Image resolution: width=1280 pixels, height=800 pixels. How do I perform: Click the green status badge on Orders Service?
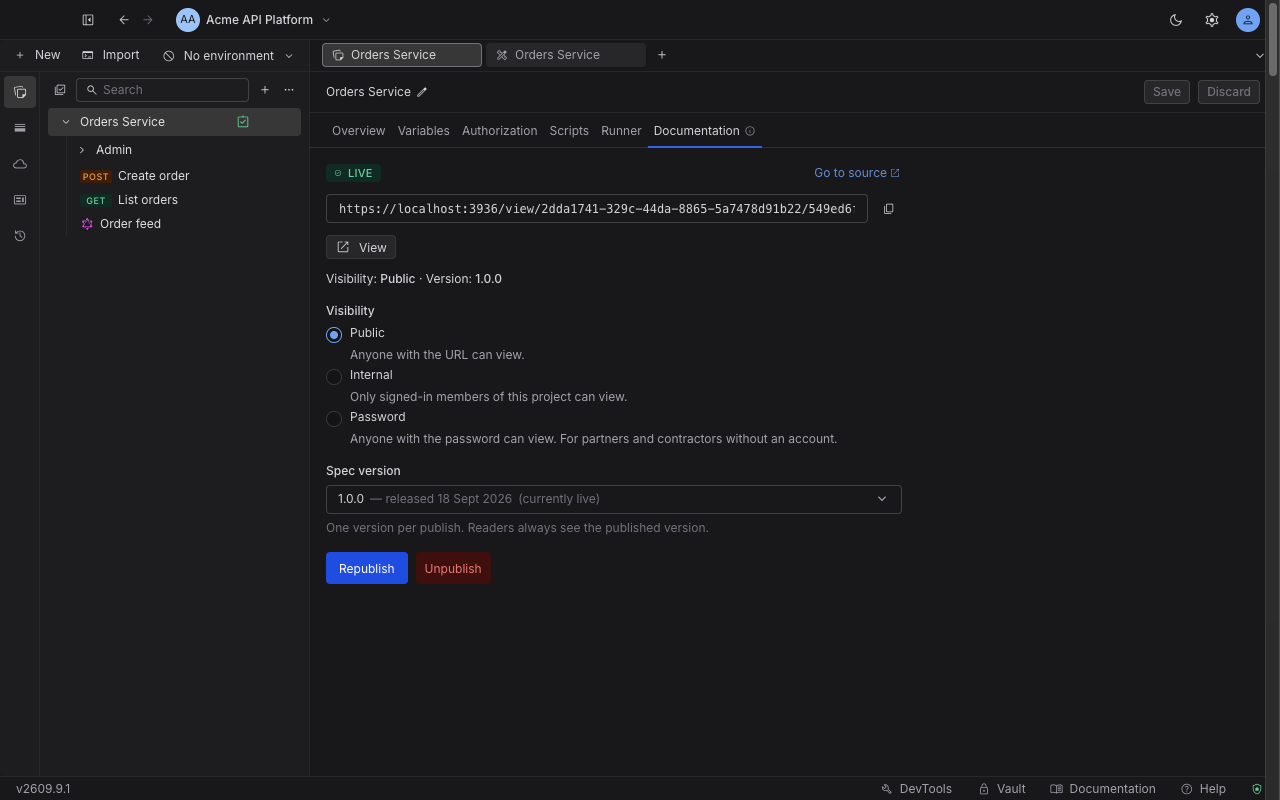[x=243, y=122]
